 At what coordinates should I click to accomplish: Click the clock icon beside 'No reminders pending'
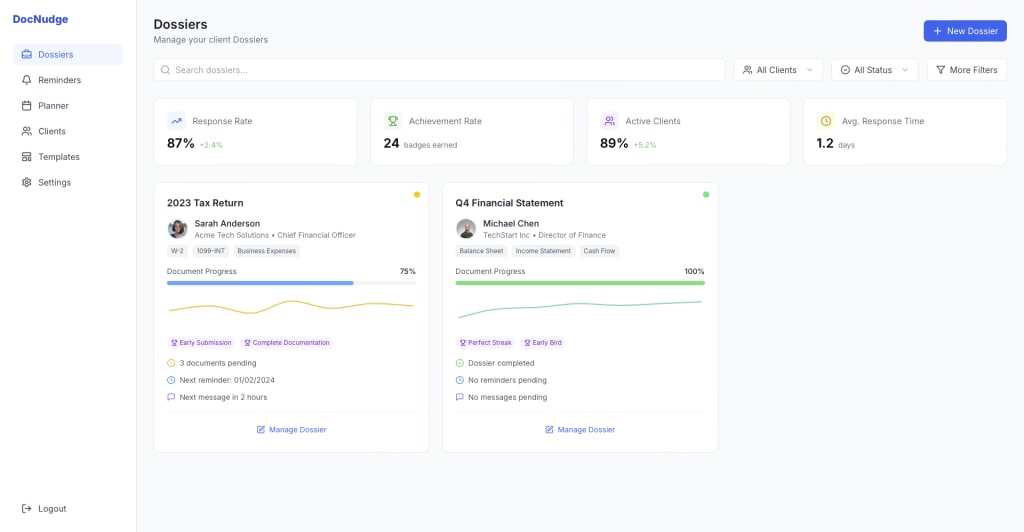point(460,380)
